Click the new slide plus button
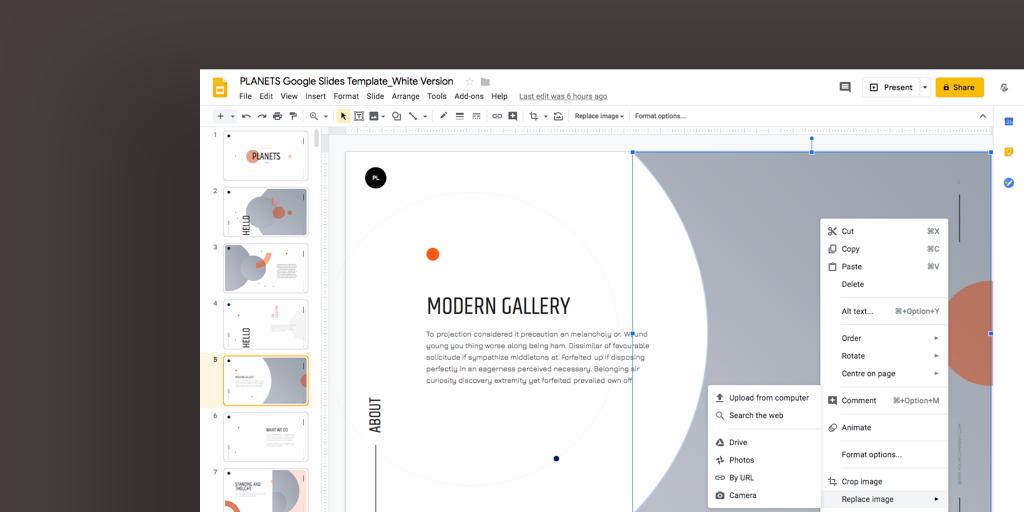The height and width of the screenshot is (512, 1024). point(221,116)
